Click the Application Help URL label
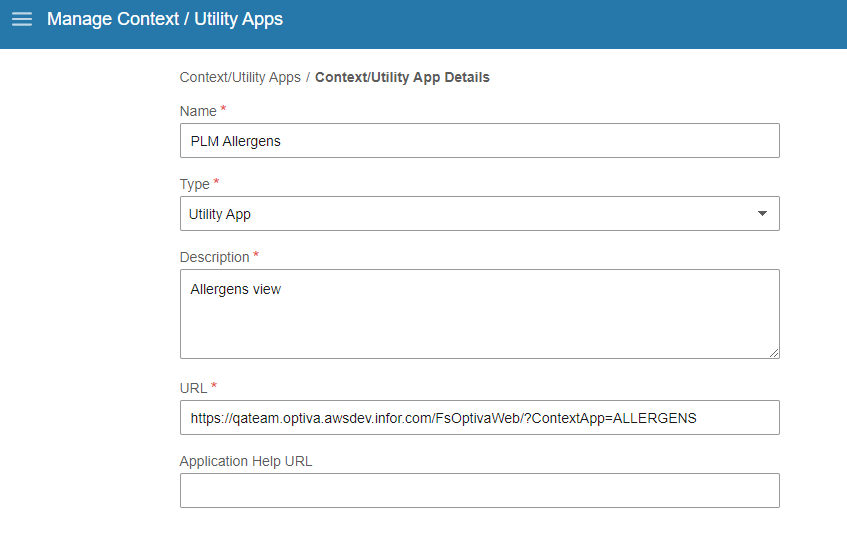 (246, 461)
